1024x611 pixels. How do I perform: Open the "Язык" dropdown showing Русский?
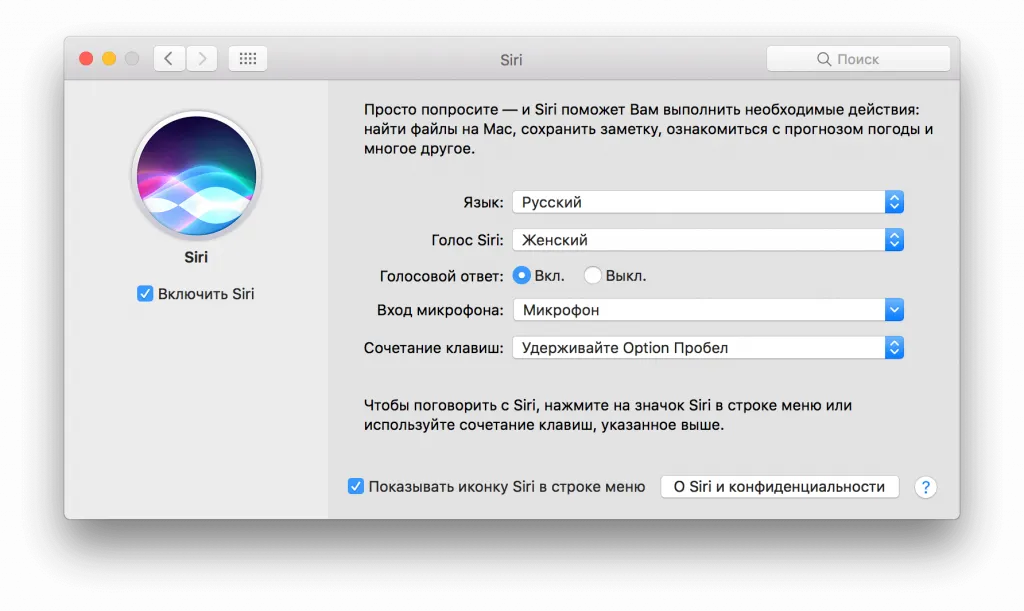[708, 202]
